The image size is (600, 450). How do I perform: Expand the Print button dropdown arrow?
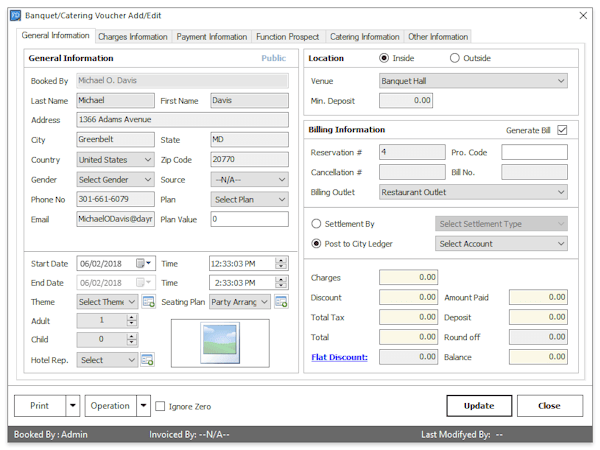pyautogui.click(x=73, y=406)
